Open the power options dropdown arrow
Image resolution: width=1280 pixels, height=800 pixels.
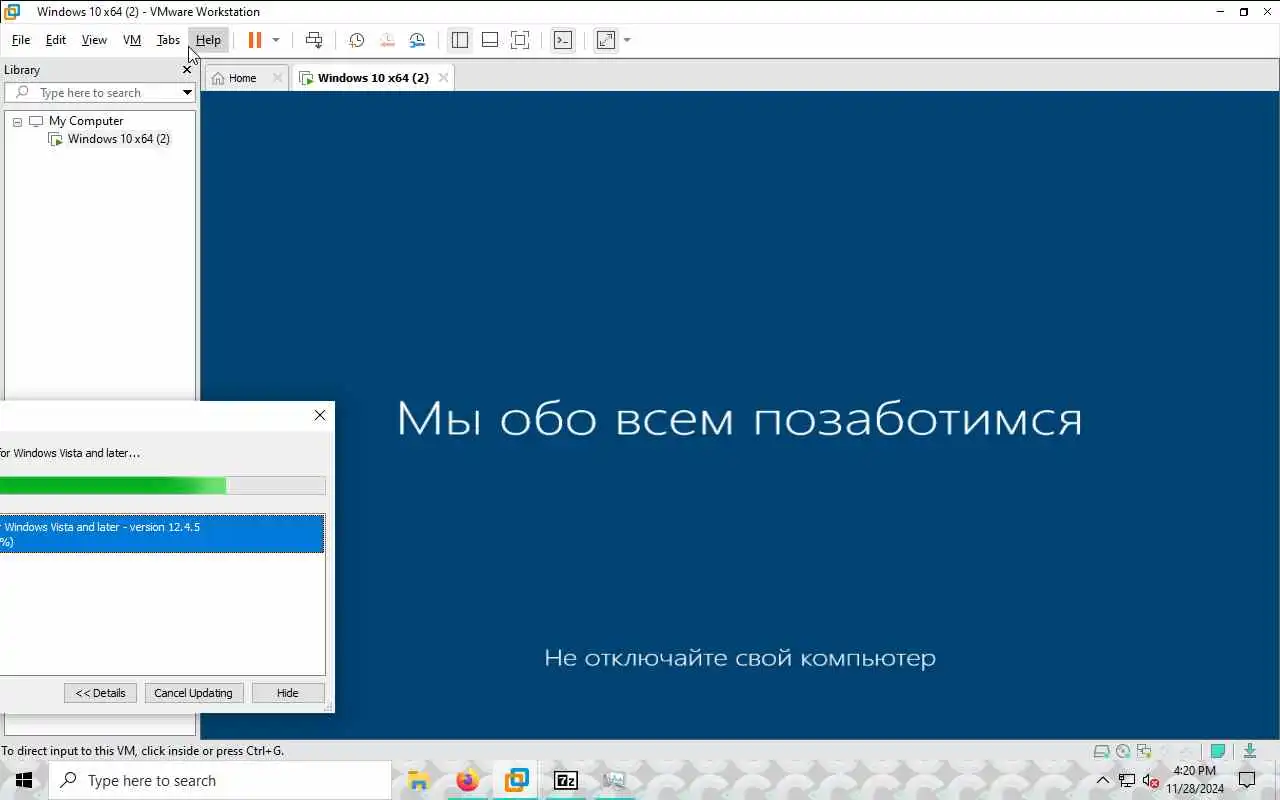(x=276, y=40)
